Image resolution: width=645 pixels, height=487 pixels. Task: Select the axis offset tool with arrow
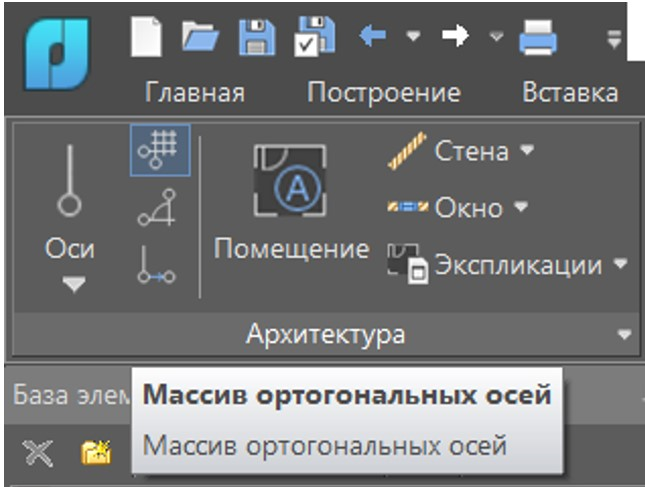[156, 265]
